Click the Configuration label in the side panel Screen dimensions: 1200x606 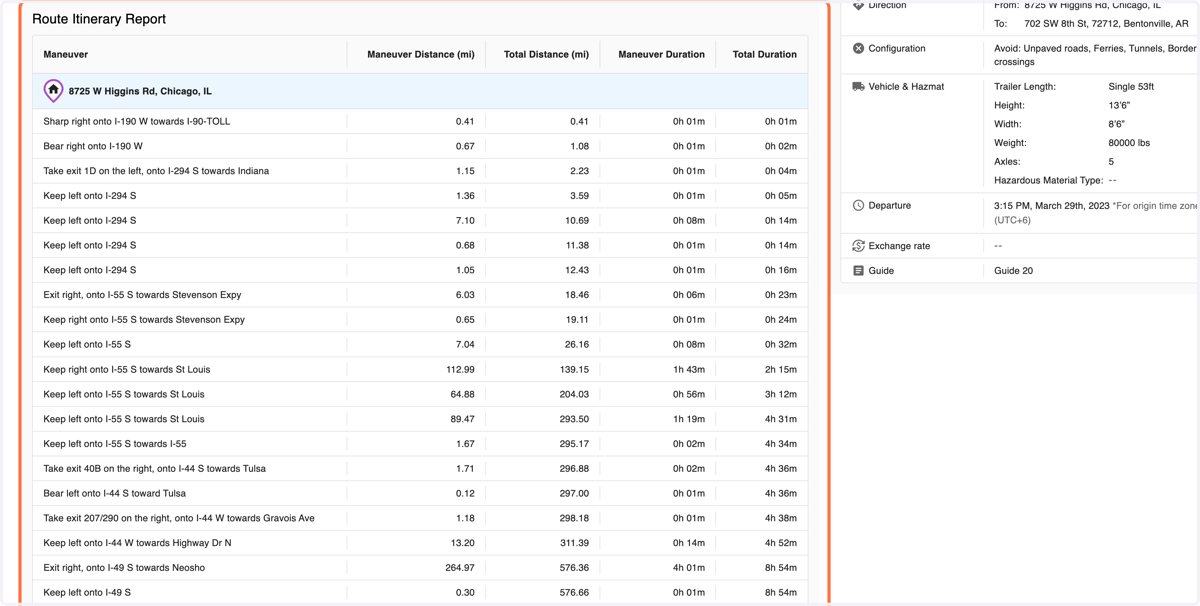point(897,48)
